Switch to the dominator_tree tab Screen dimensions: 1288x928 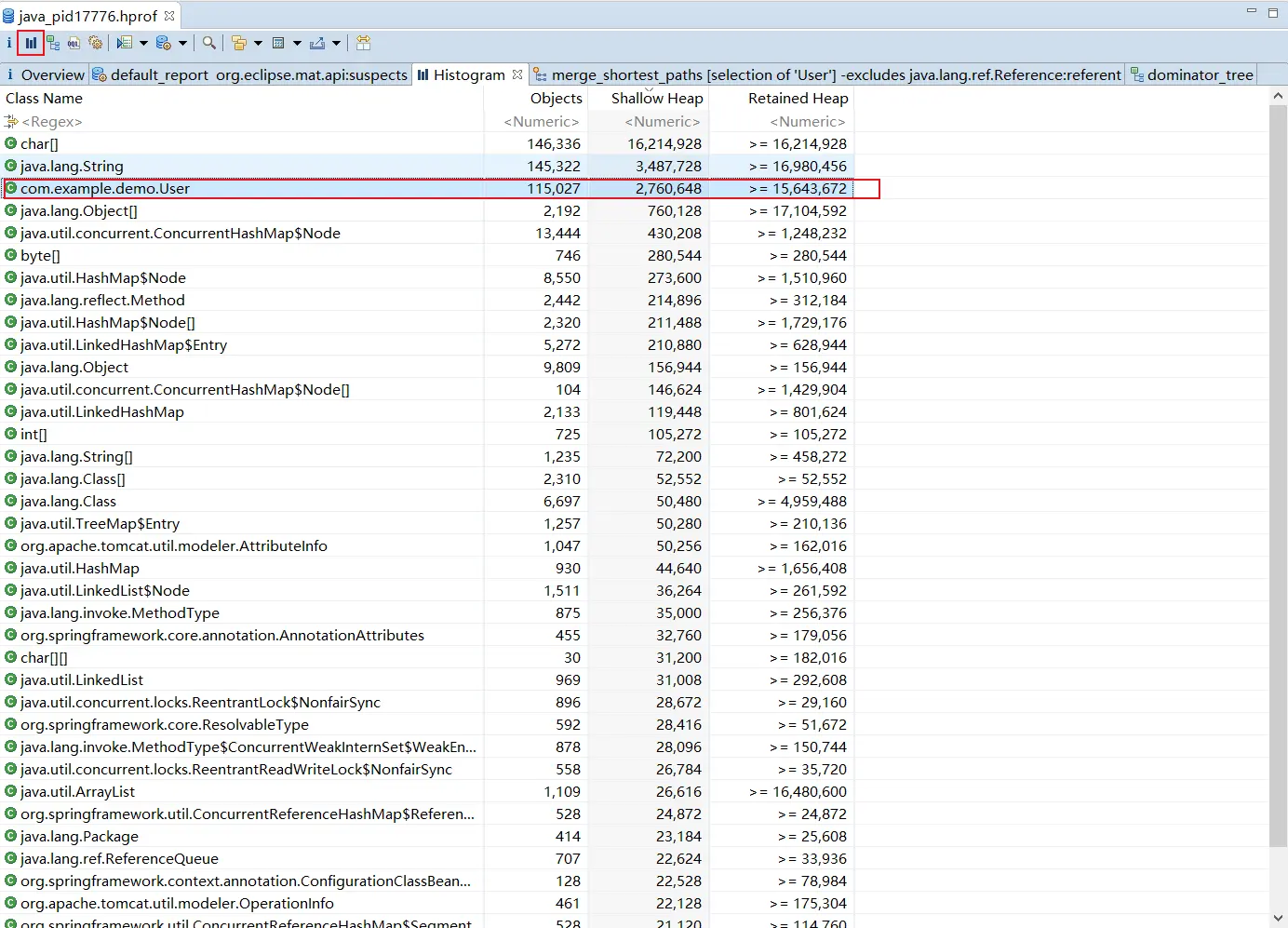pos(1192,75)
